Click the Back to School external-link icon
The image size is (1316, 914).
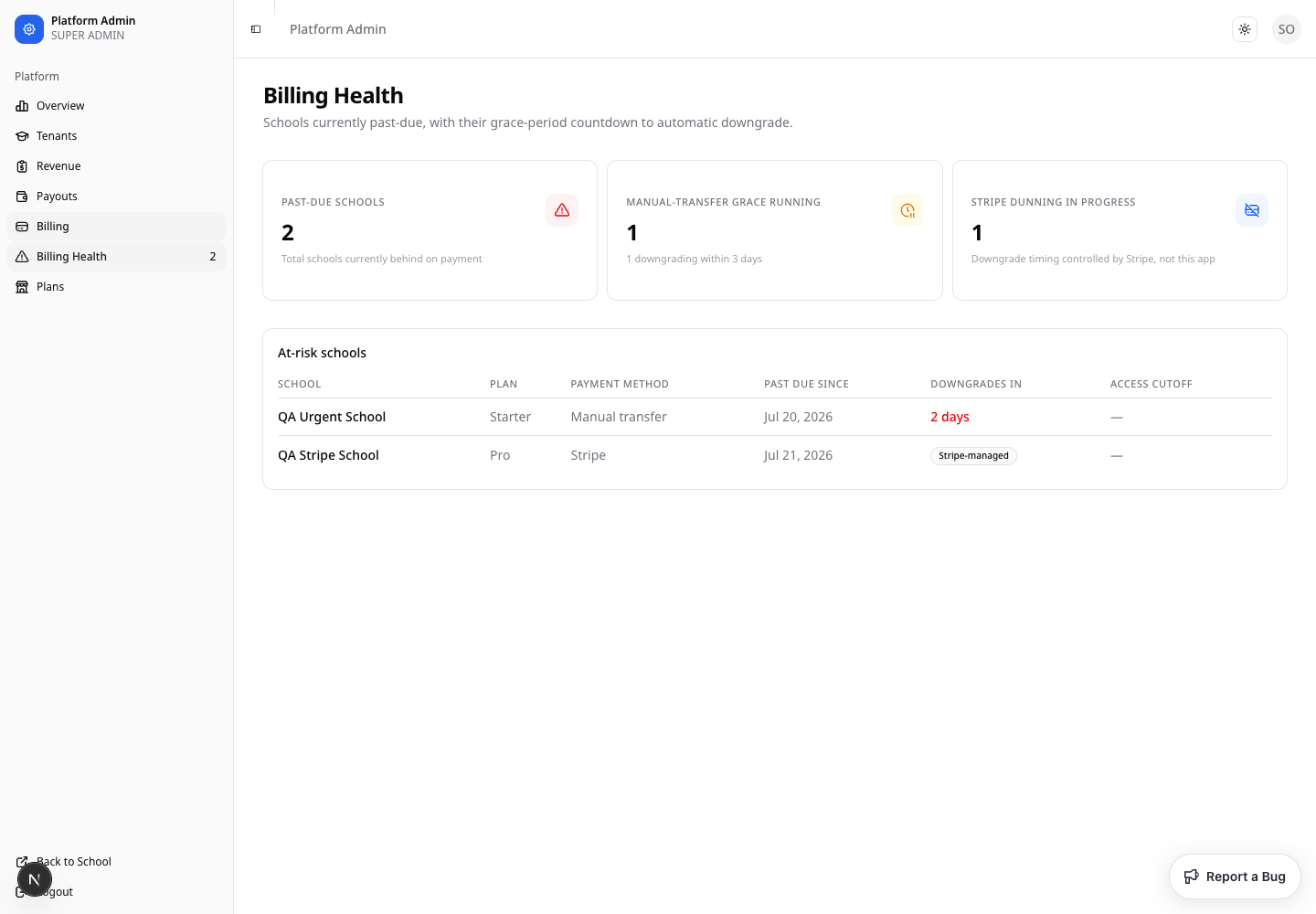coord(22,862)
